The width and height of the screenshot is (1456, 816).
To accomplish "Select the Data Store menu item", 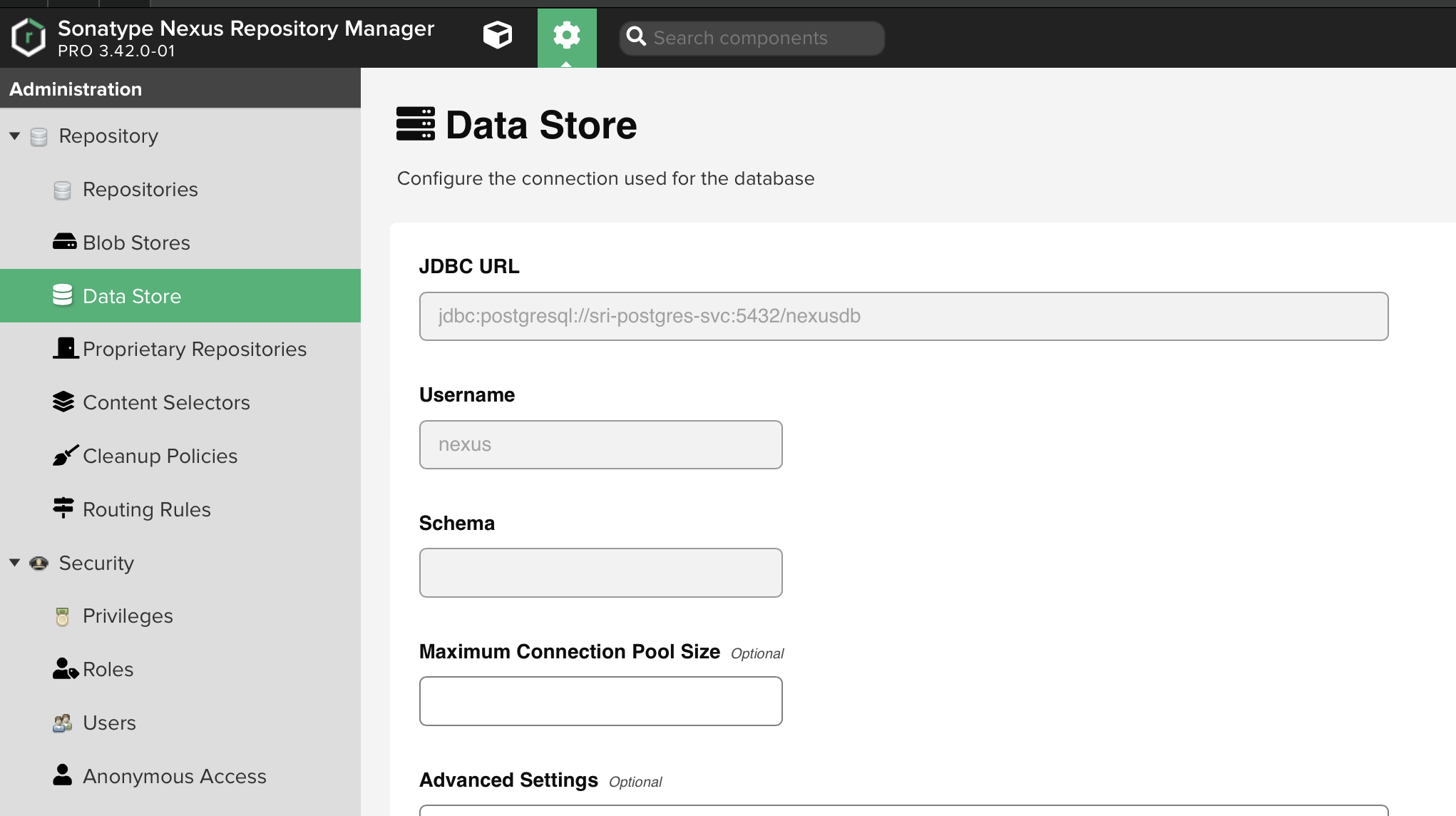I will 132,296.
